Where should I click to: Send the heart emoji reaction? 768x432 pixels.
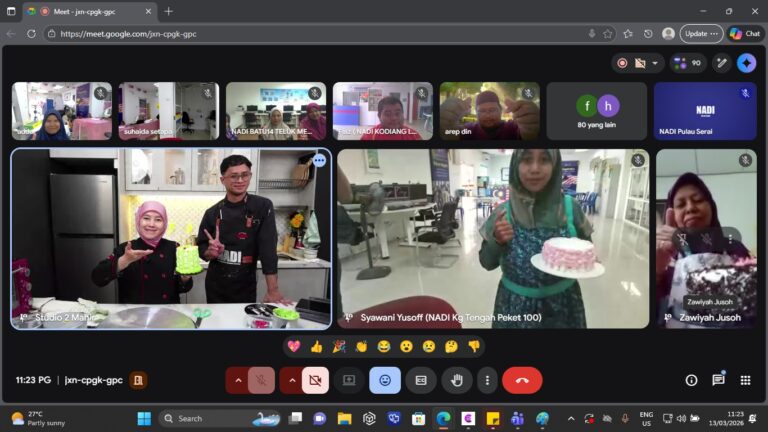[x=294, y=346]
